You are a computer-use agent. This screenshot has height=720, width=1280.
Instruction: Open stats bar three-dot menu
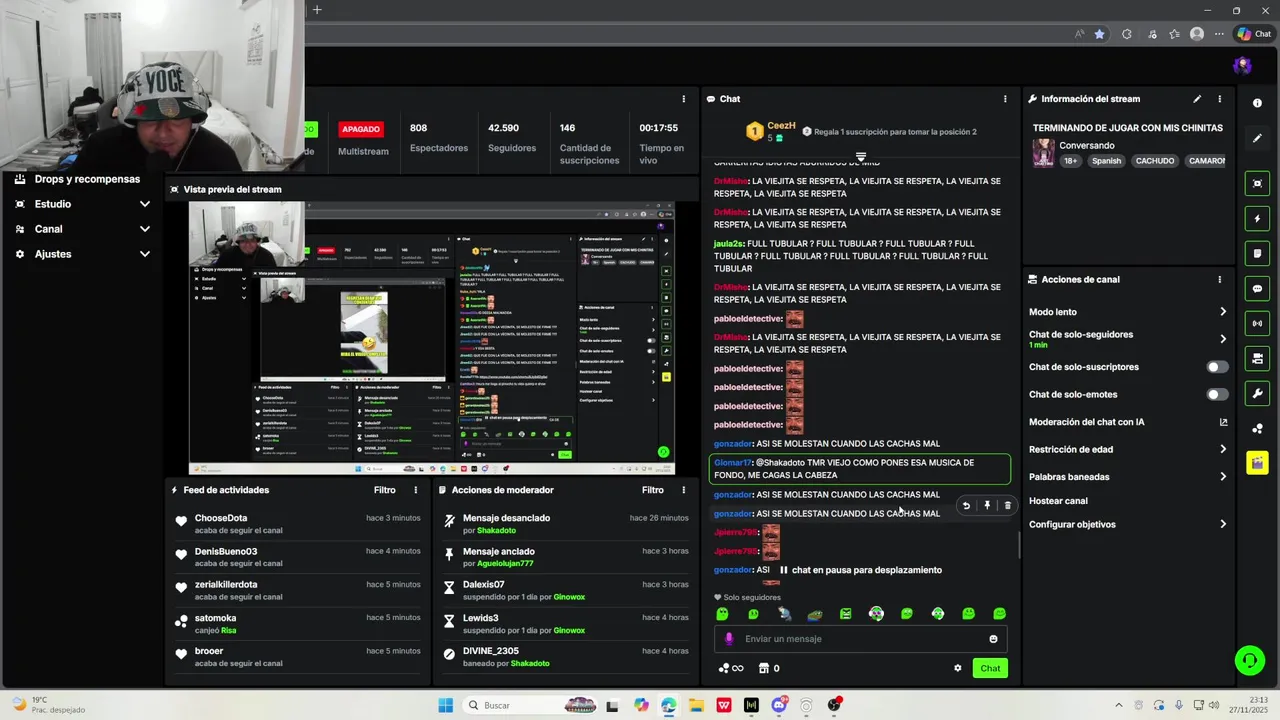(x=684, y=99)
